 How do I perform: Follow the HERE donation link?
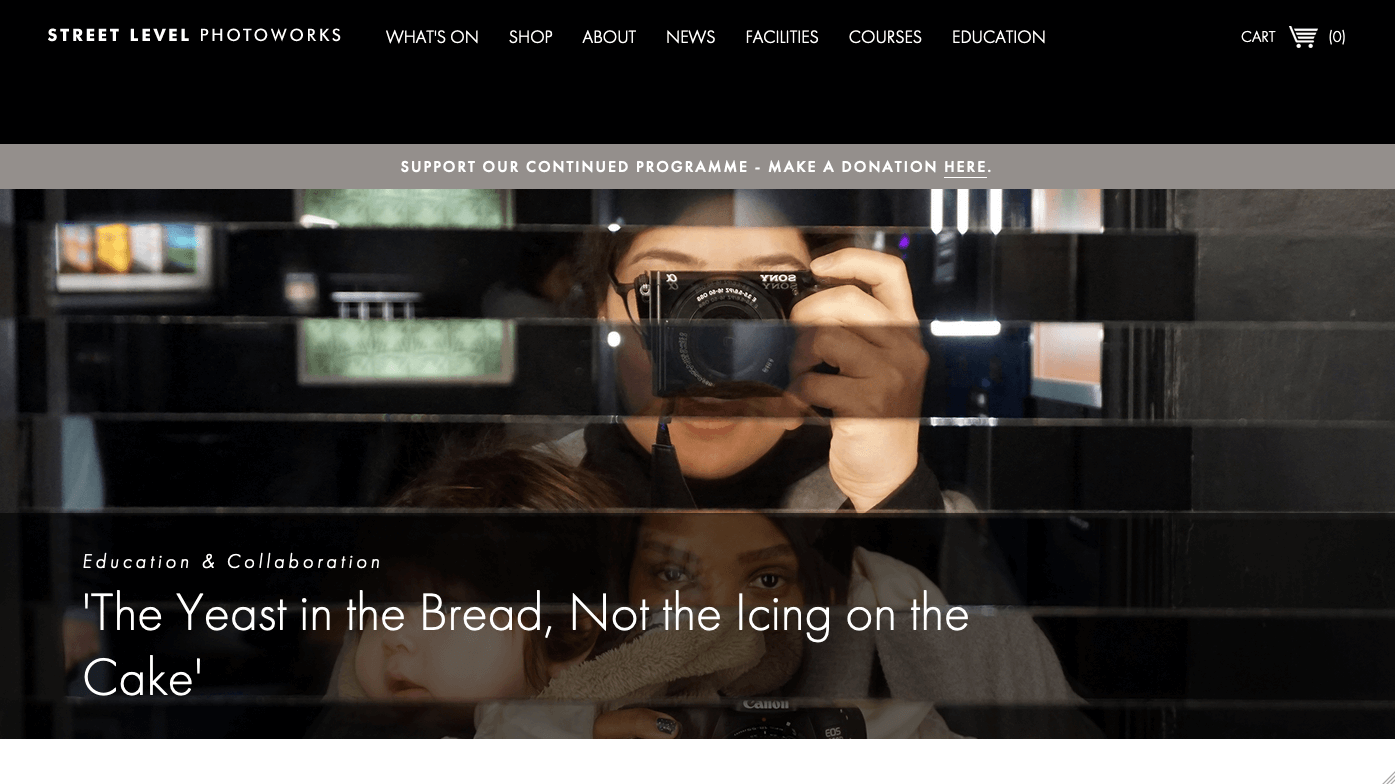coord(965,167)
